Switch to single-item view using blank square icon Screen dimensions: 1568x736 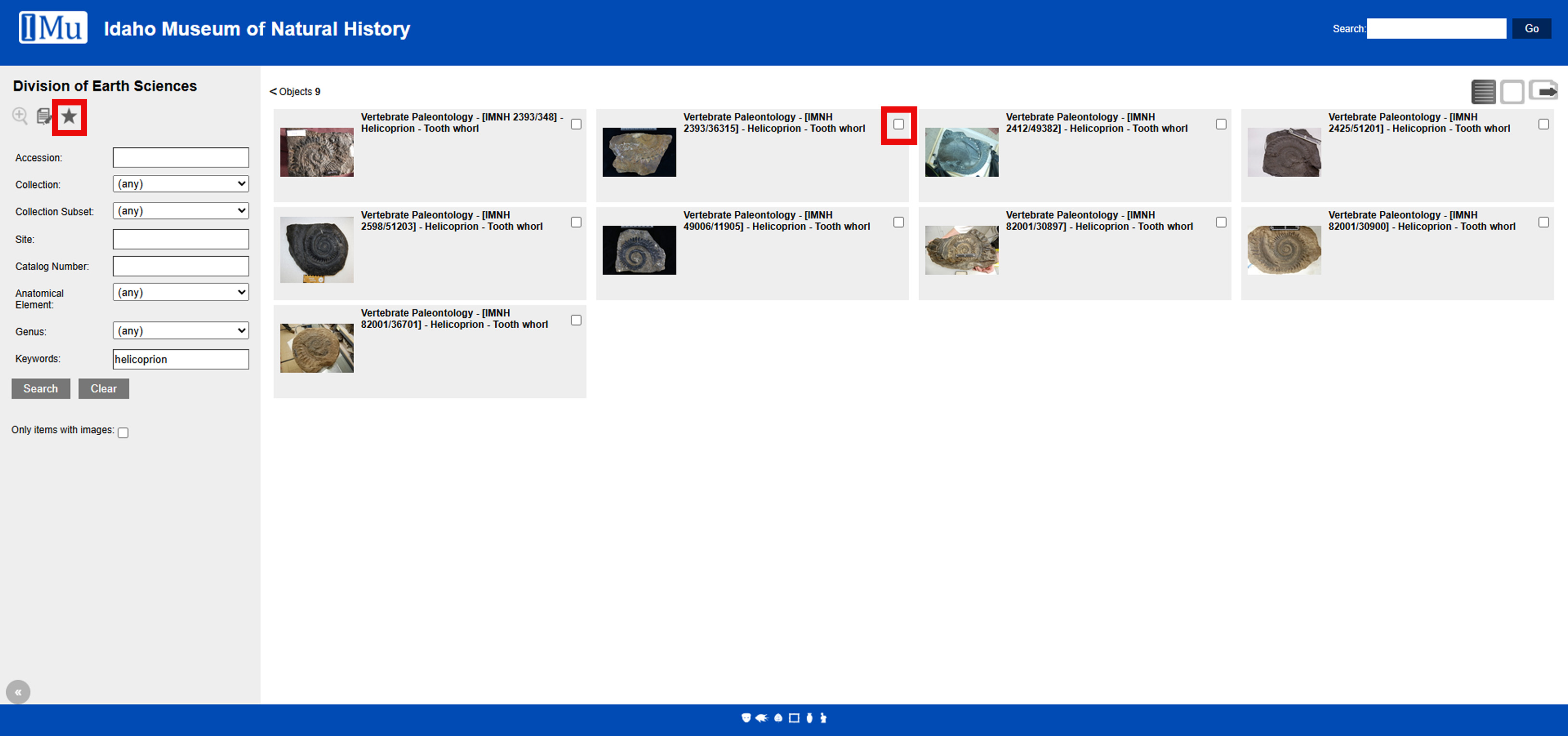1513,91
